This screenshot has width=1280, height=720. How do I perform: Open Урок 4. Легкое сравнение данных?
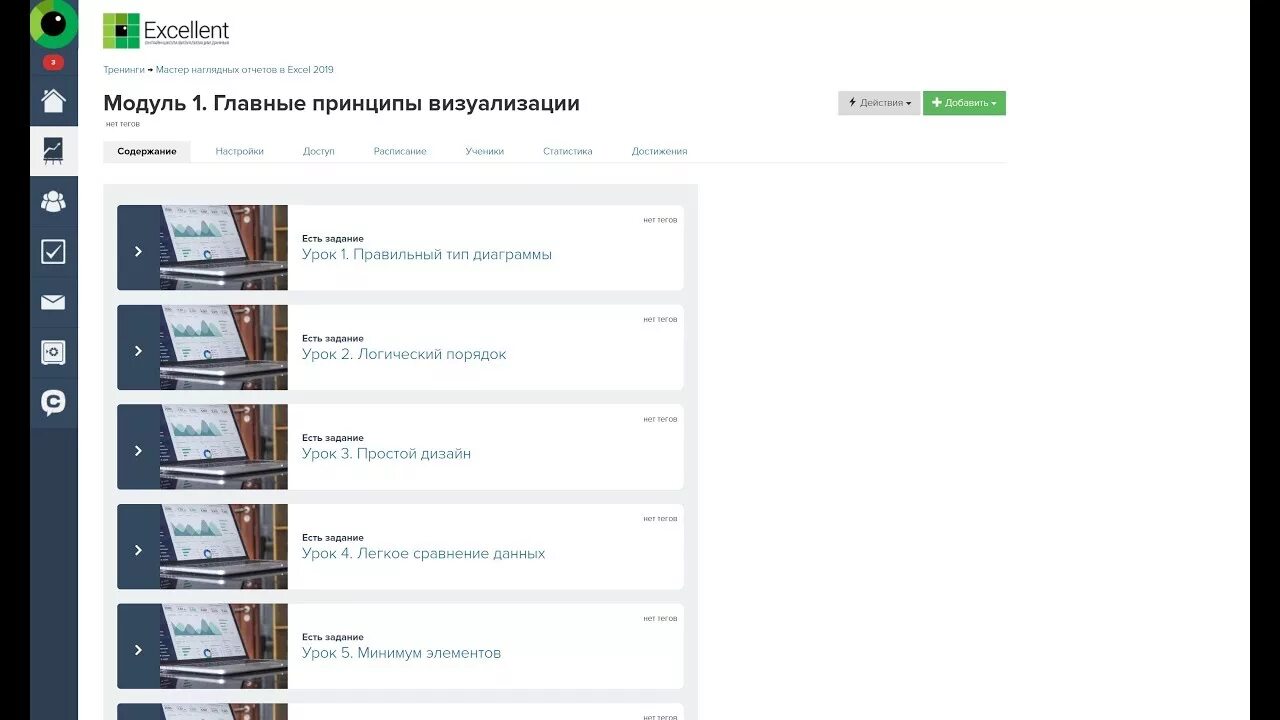[424, 553]
